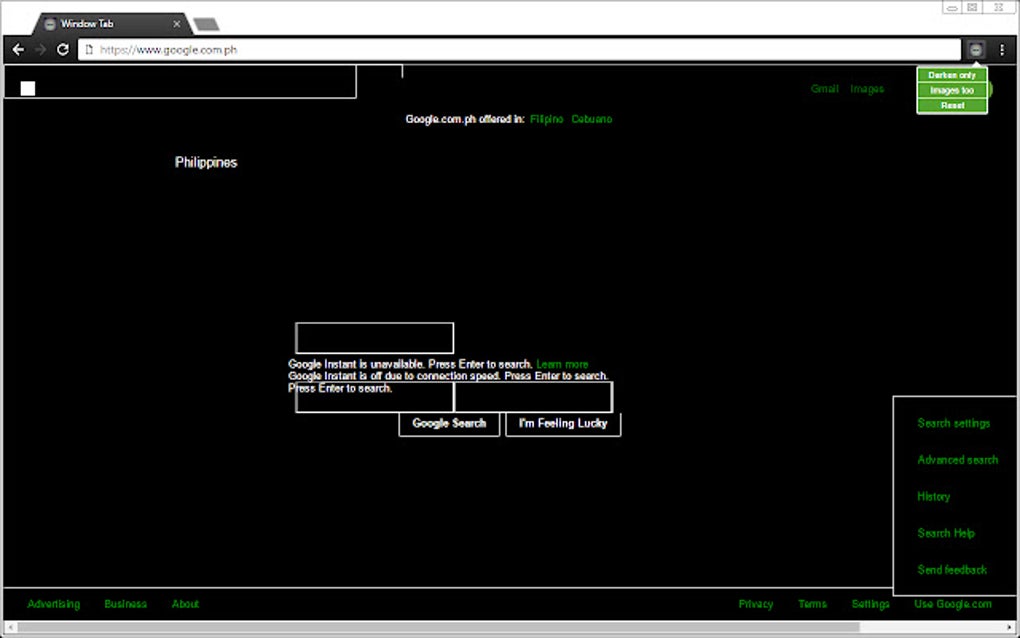Viewport: 1020px width, 638px height.
Task: Open Google in Filipino
Action: coord(546,118)
